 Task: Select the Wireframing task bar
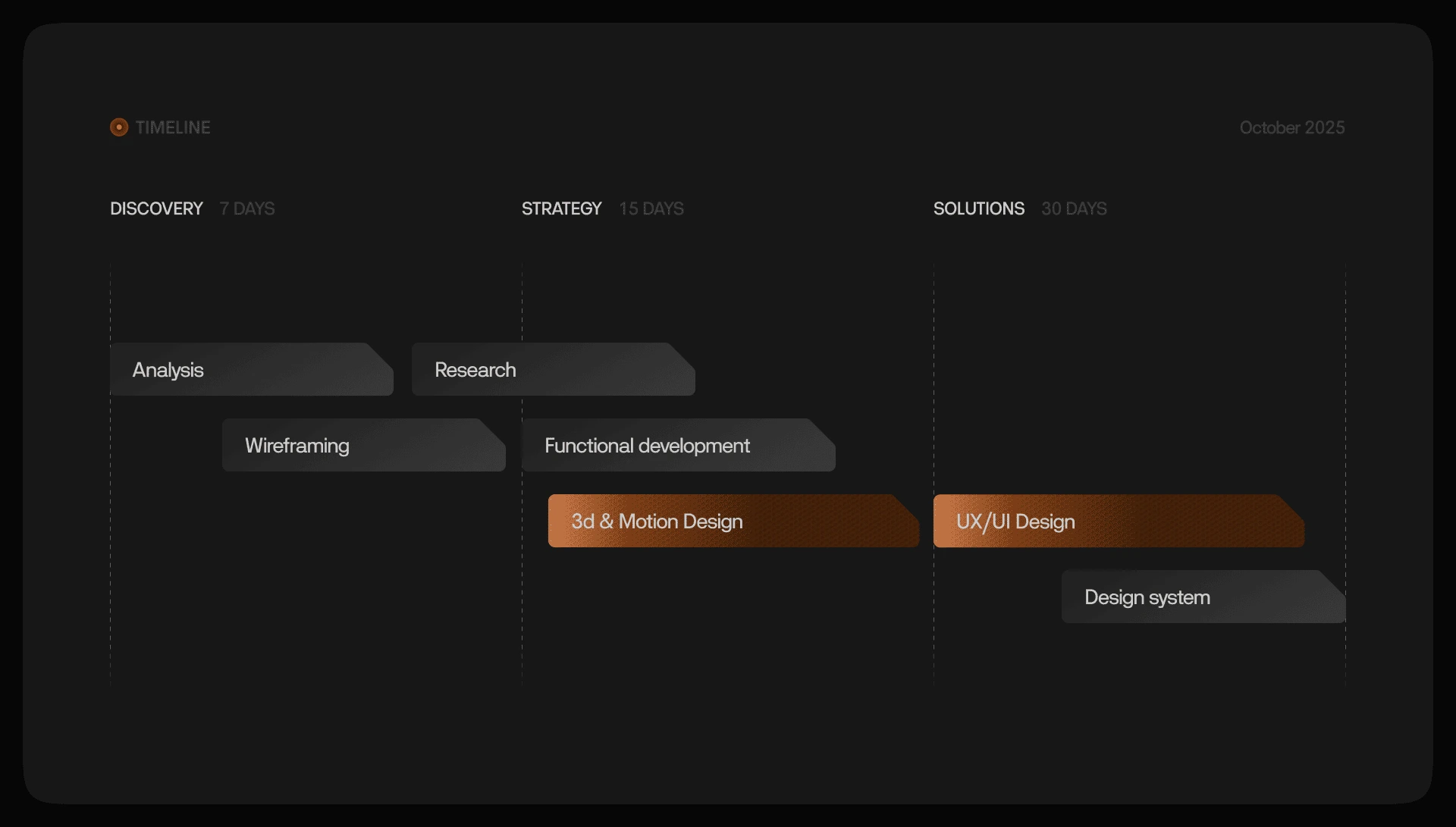click(362, 446)
